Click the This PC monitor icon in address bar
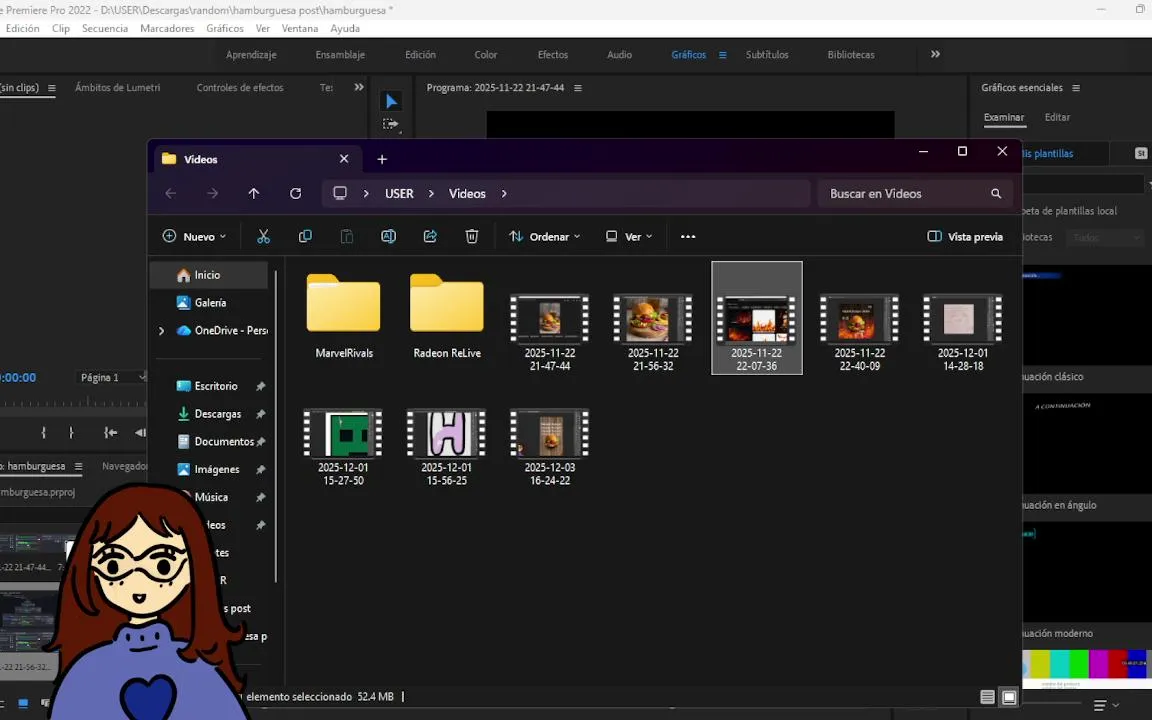Viewport: 1152px width, 720px height. (x=339, y=193)
